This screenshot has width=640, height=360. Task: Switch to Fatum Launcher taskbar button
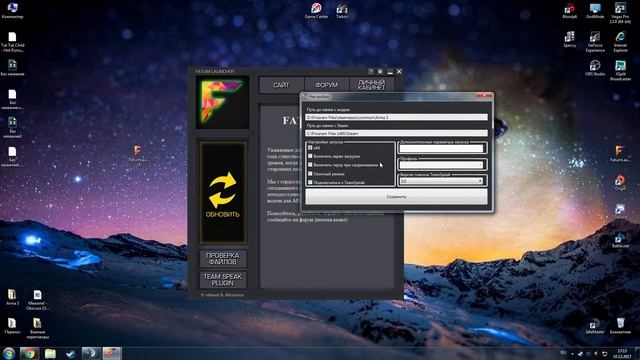click(x=112, y=353)
